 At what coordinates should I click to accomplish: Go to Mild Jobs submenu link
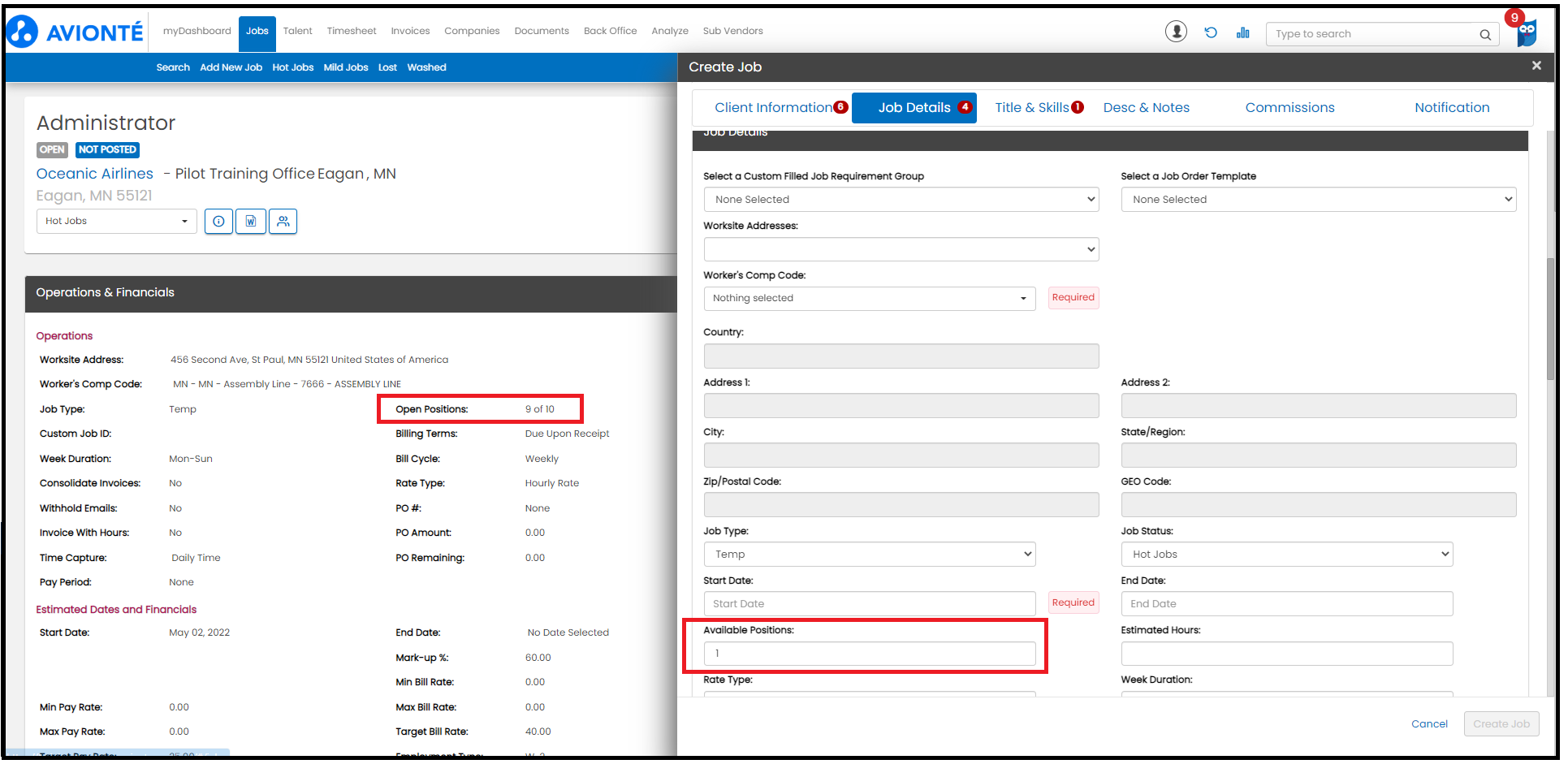click(x=346, y=67)
